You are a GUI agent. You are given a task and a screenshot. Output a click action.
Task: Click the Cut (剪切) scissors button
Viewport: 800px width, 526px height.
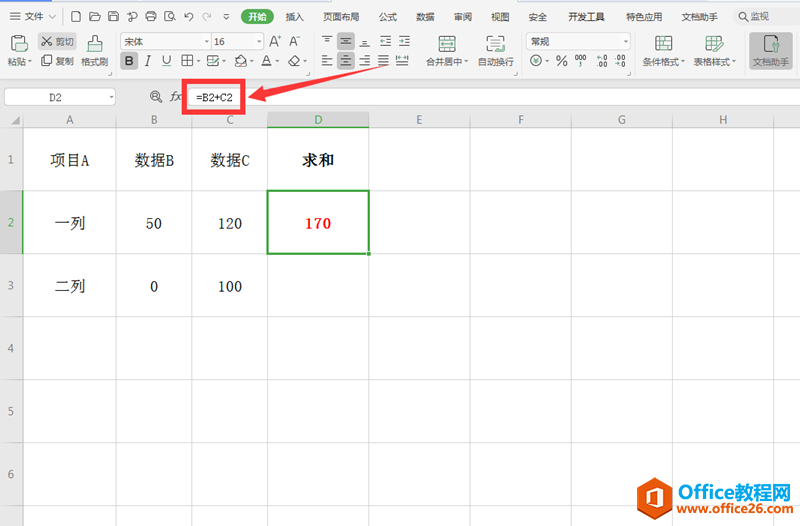[x=58, y=41]
